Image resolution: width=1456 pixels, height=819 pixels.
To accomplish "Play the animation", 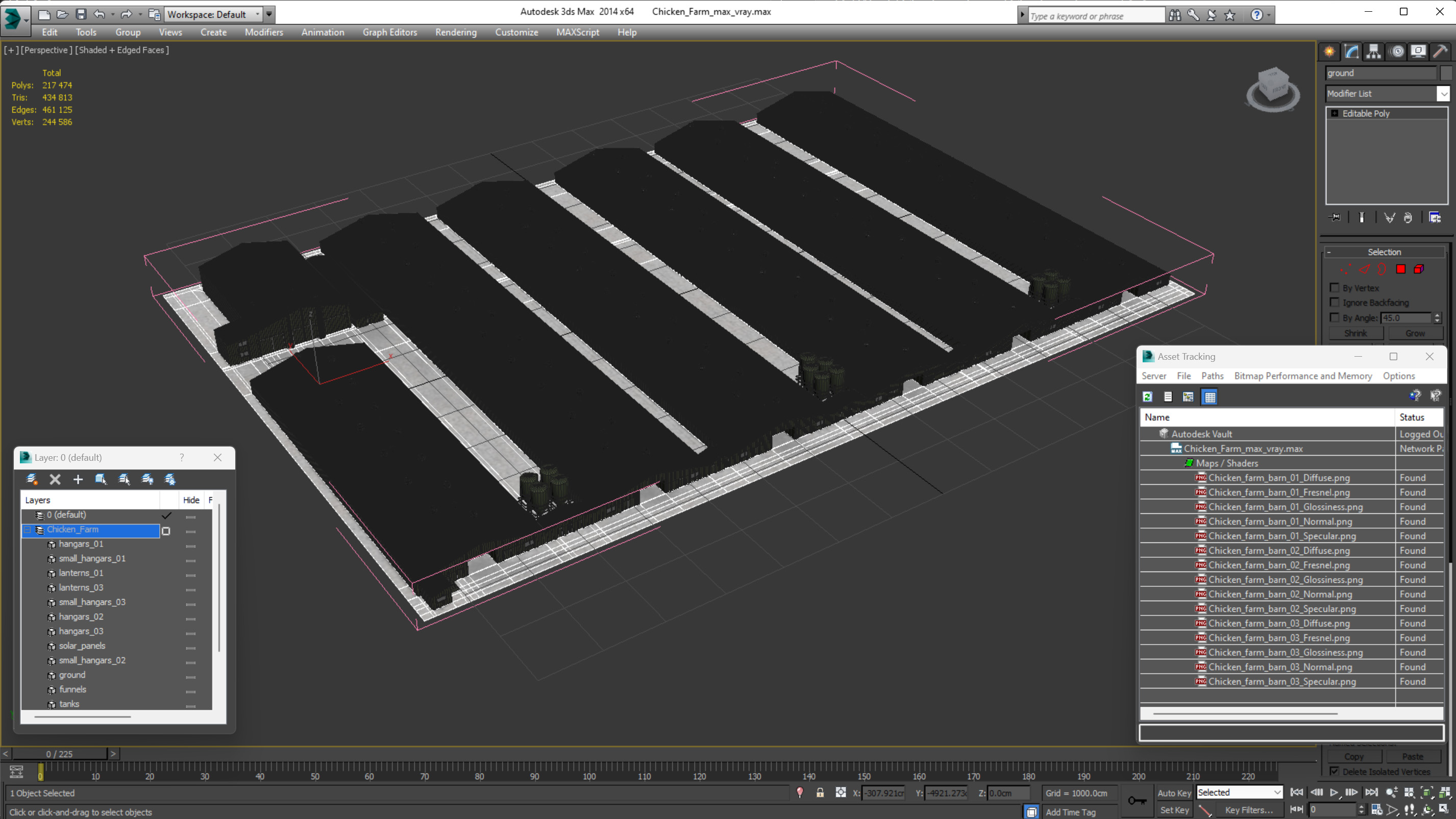I will click(1334, 792).
